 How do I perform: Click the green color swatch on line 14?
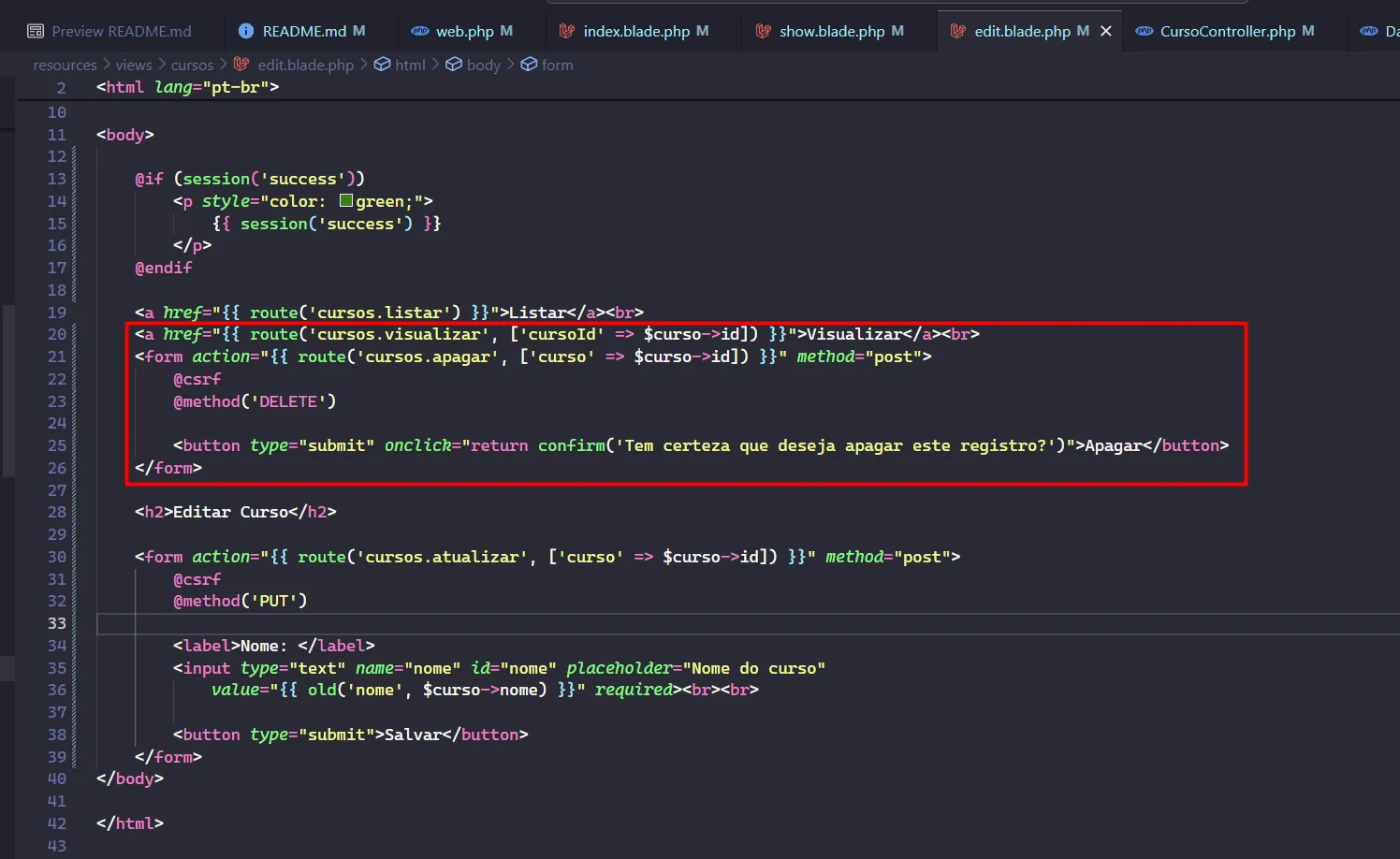pos(346,201)
